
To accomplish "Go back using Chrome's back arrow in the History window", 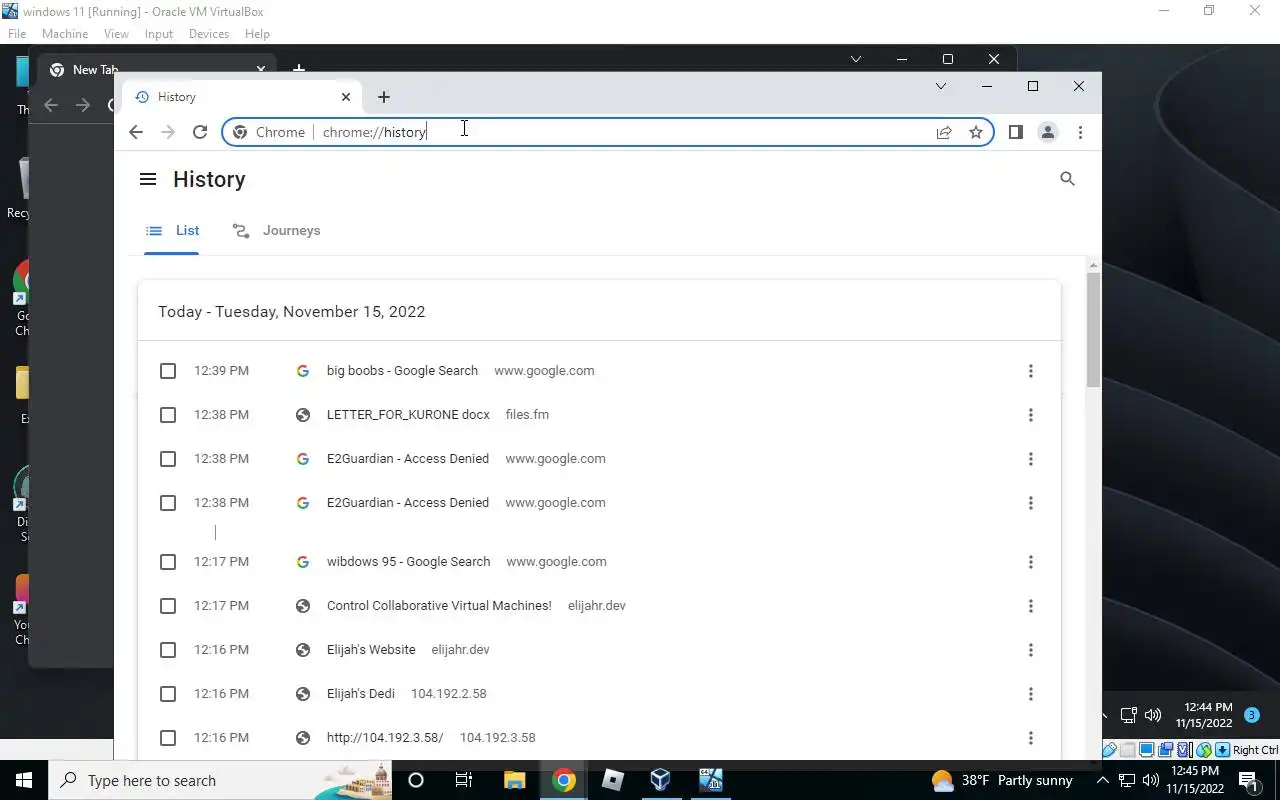I will click(x=136, y=132).
